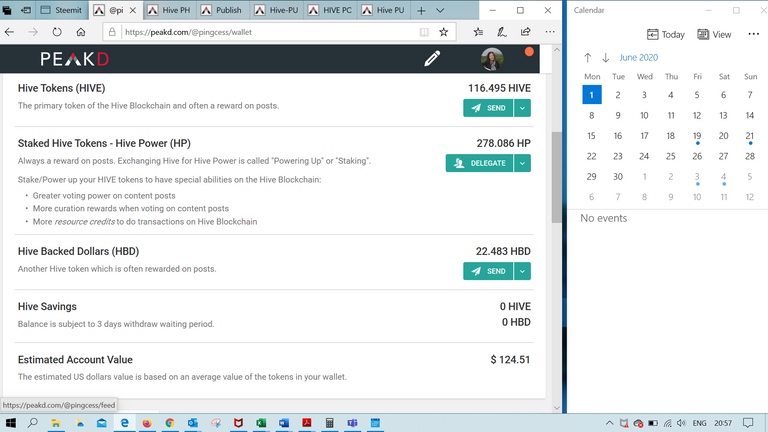Open a new browser tab
The height and width of the screenshot is (432, 768).
point(421,10)
